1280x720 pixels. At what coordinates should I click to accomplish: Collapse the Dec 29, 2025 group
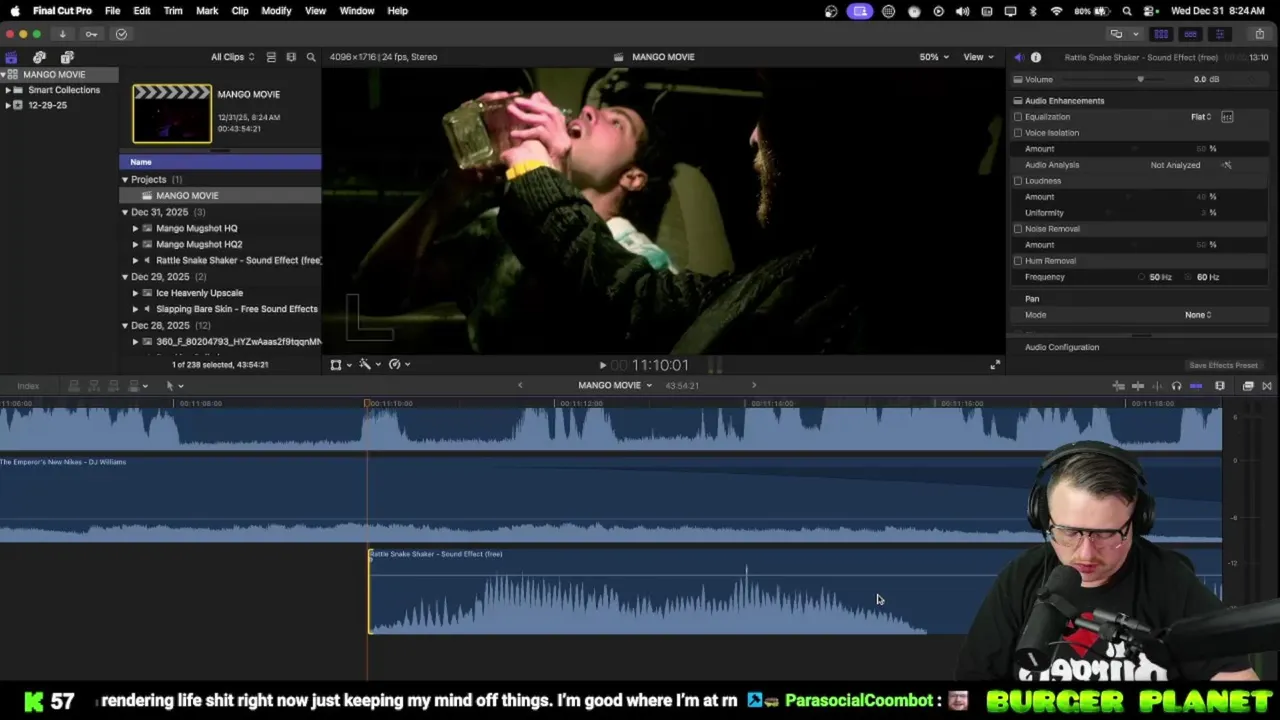click(x=125, y=277)
